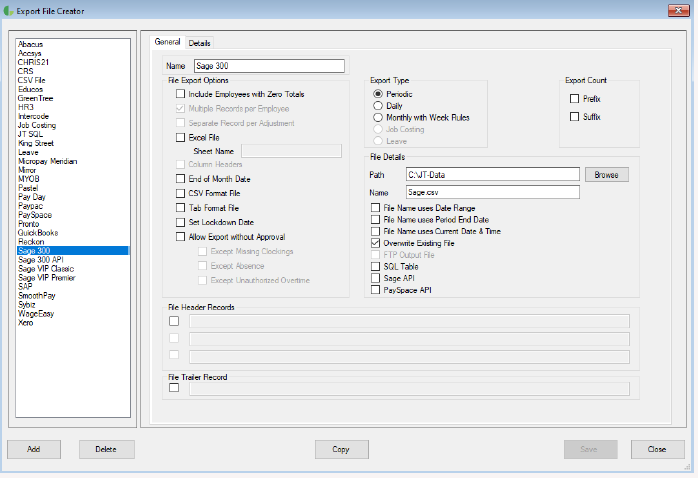Image resolution: width=698 pixels, height=478 pixels.
Task: Enable CSV Format File checkbox
Action: [180, 193]
